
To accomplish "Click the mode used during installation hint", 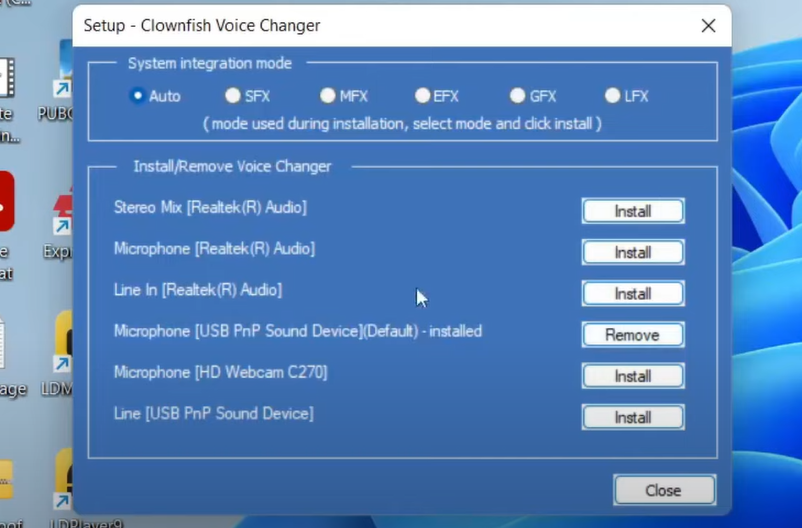I will pos(403,124).
